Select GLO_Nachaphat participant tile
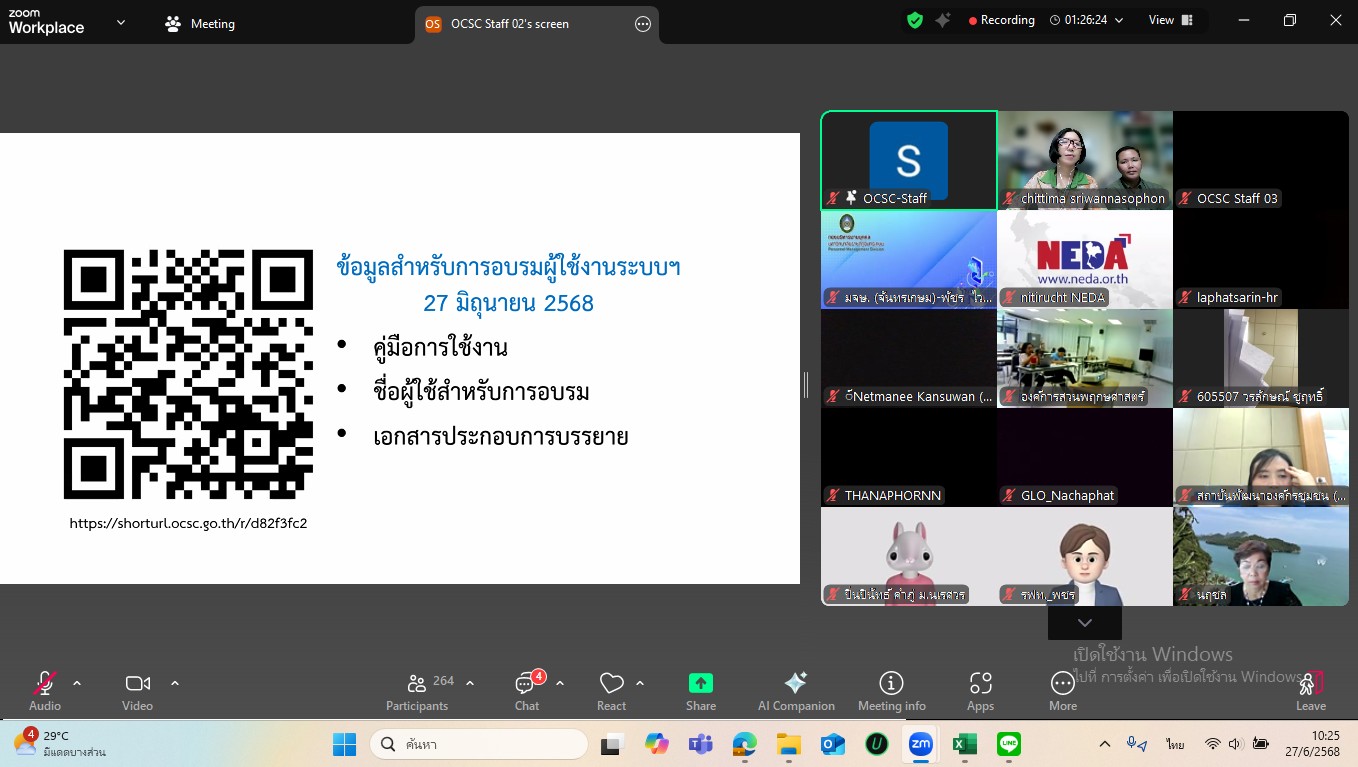This screenshot has height=767, width=1358. click(1085, 457)
